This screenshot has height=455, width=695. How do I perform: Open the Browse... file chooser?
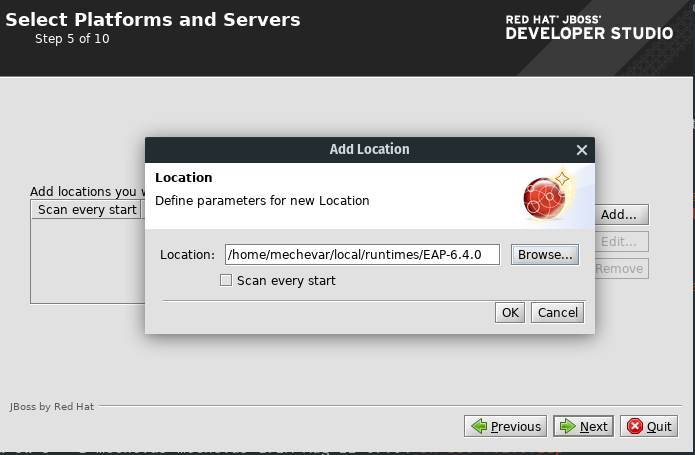pyautogui.click(x=545, y=255)
